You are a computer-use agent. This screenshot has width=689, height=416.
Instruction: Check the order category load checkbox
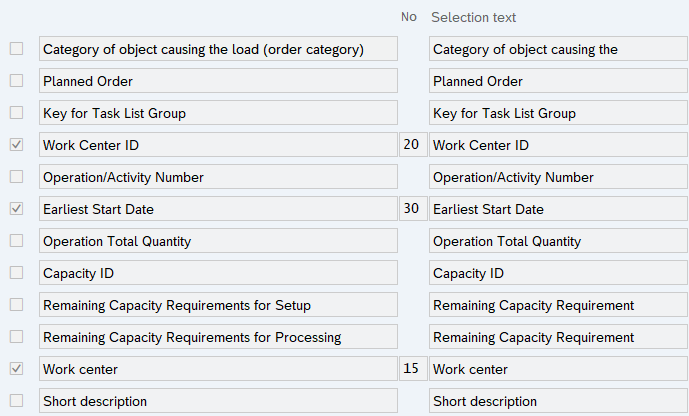(x=16, y=49)
